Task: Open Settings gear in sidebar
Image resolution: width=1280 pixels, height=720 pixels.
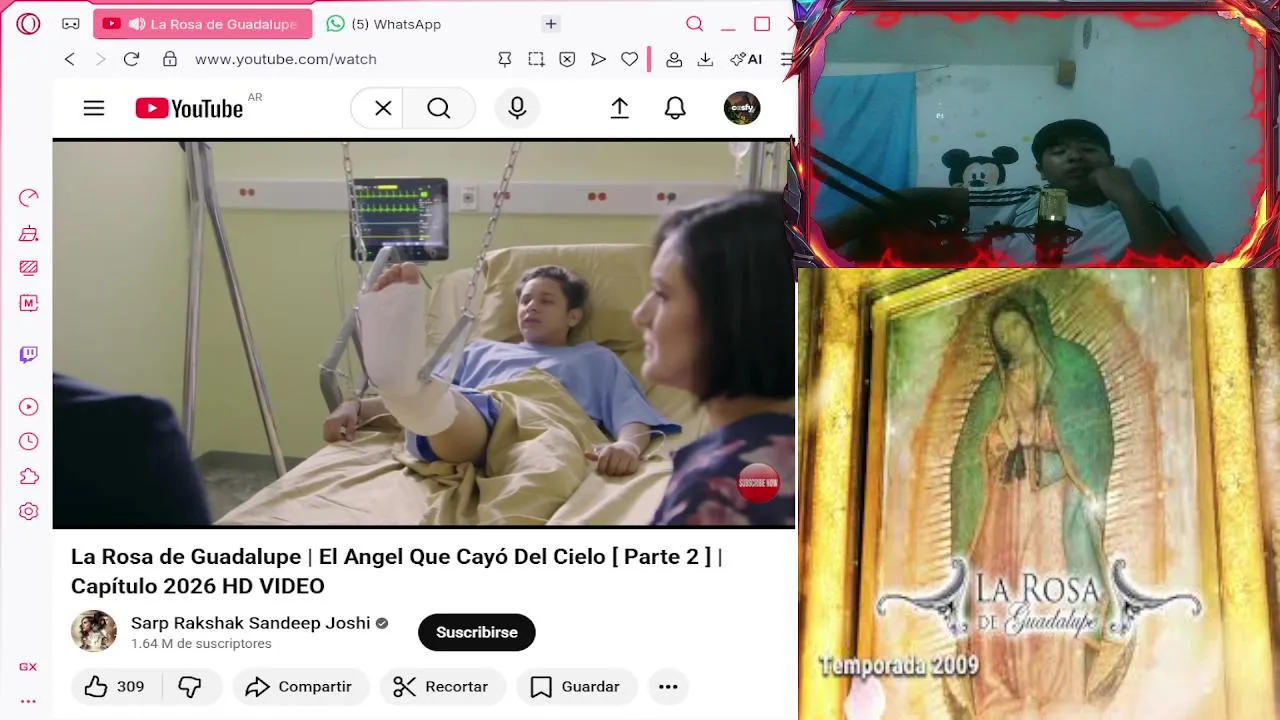Action: tap(28, 512)
